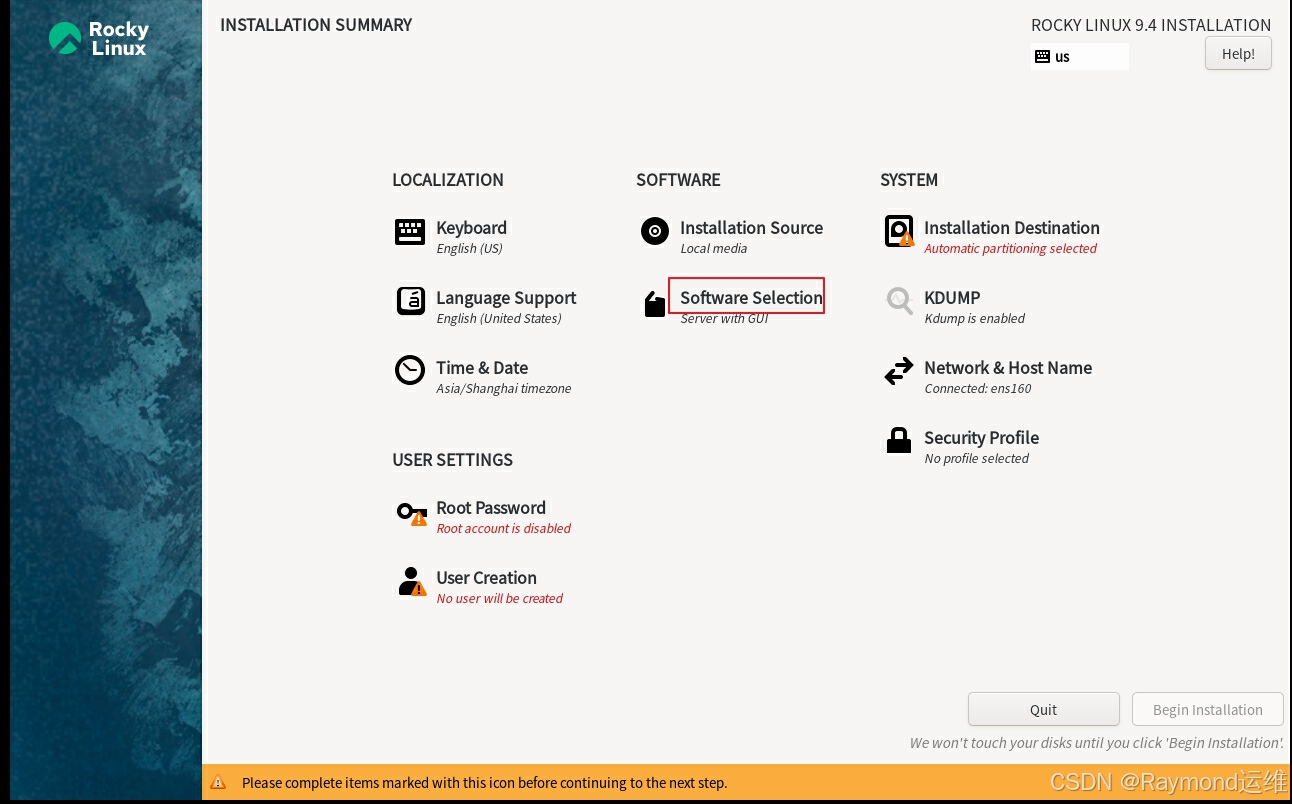Click 'Local media' text
The image size is (1292, 804).
(x=713, y=249)
